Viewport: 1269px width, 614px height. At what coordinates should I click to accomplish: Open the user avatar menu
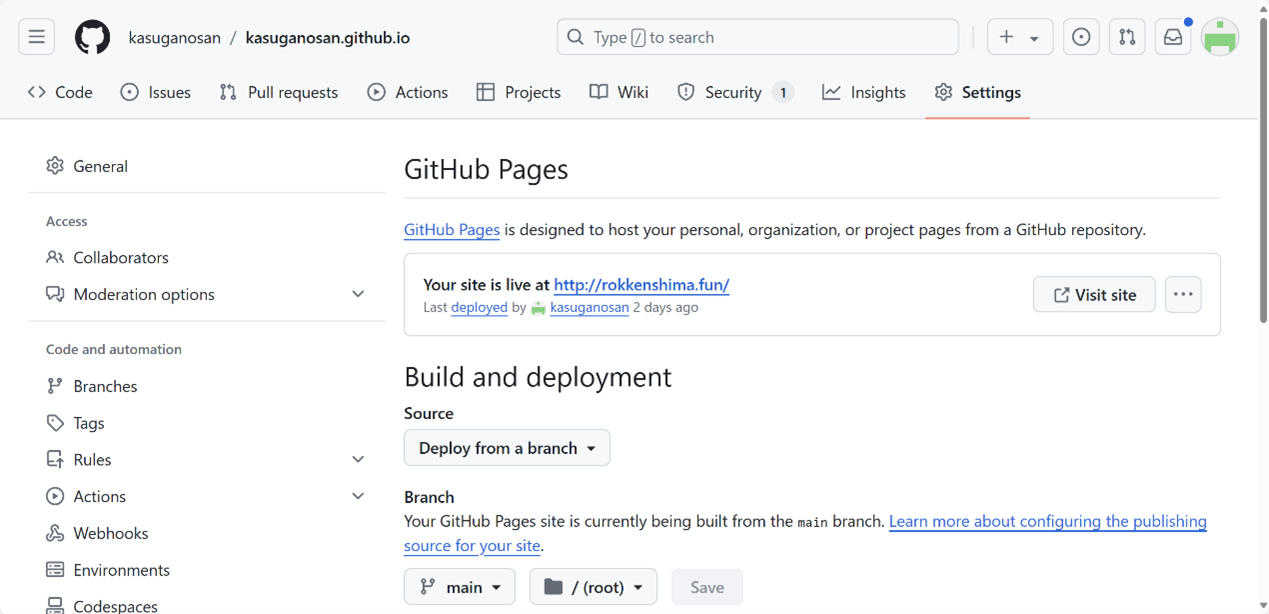(x=1220, y=37)
